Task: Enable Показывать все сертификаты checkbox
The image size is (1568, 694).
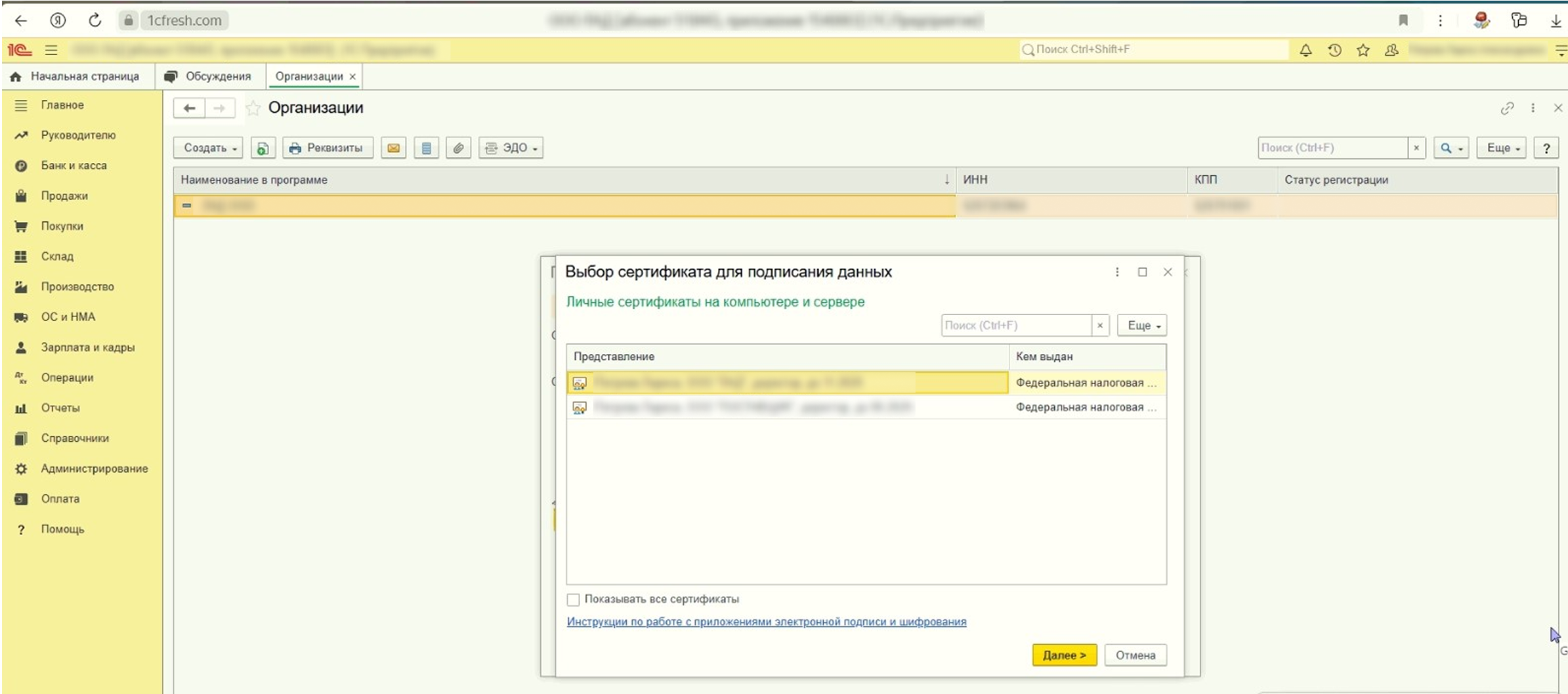Action: (x=573, y=599)
